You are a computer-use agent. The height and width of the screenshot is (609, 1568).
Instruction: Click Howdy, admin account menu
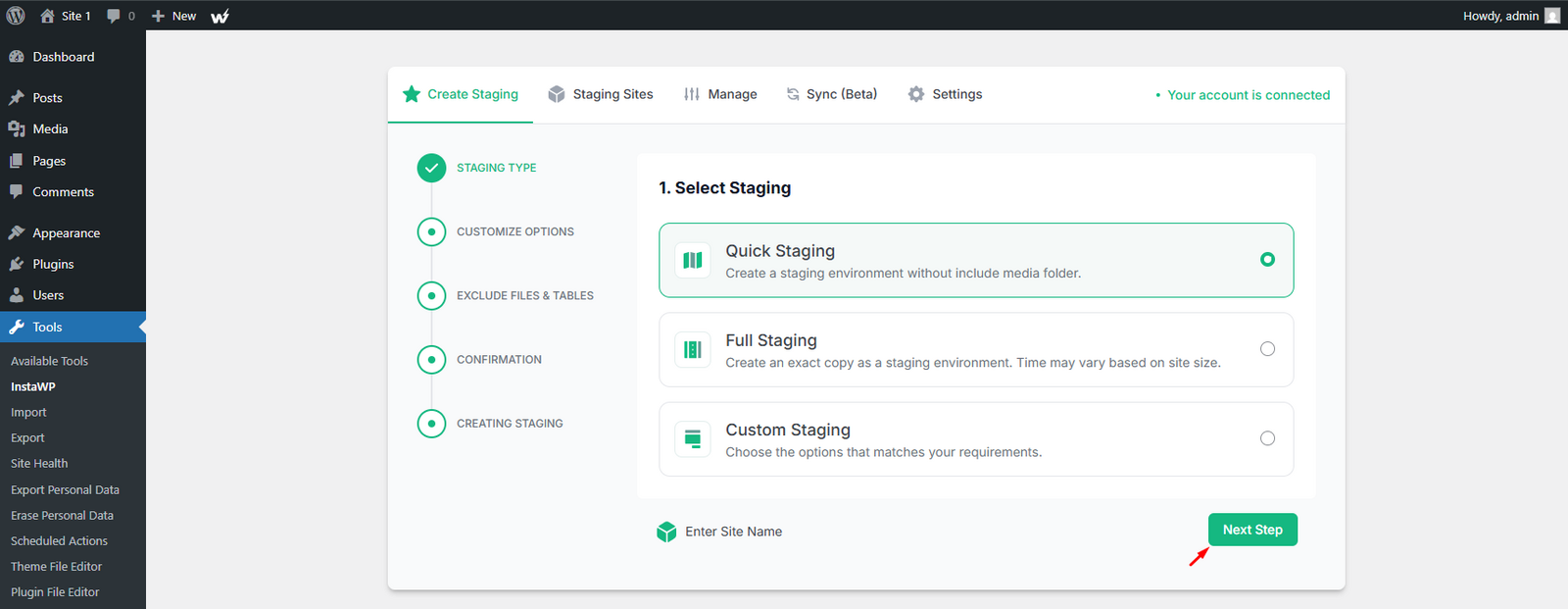(x=1510, y=16)
